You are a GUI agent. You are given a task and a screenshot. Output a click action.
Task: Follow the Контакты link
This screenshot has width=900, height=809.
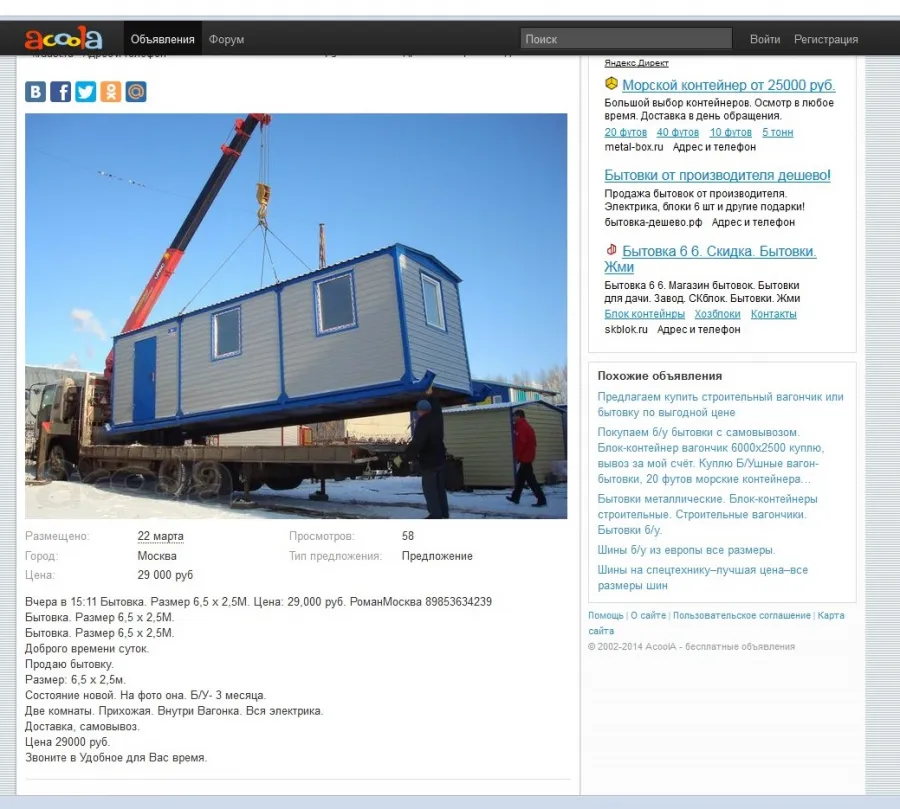774,314
